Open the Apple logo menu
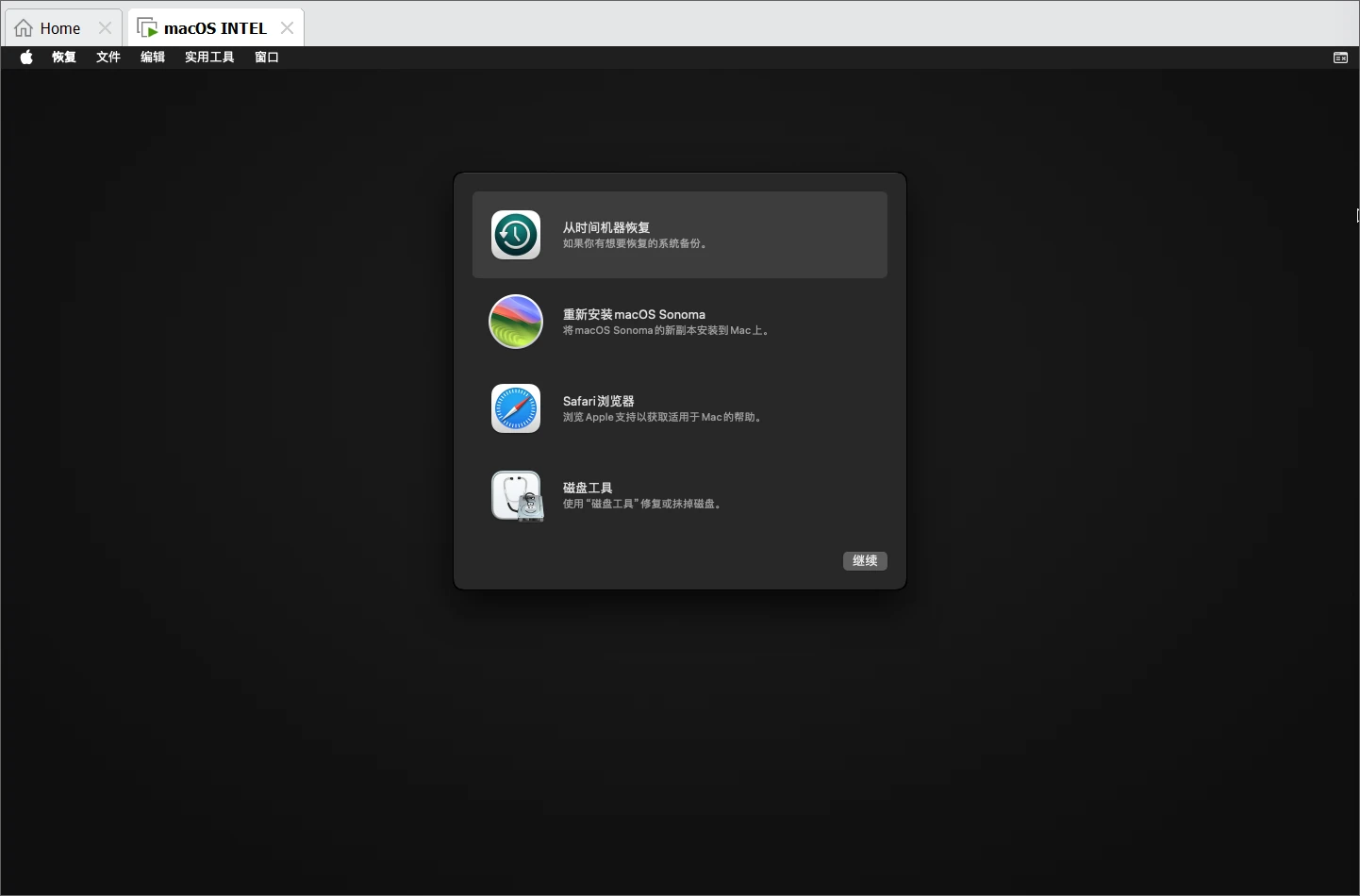This screenshot has width=1360, height=896. pyautogui.click(x=26, y=58)
